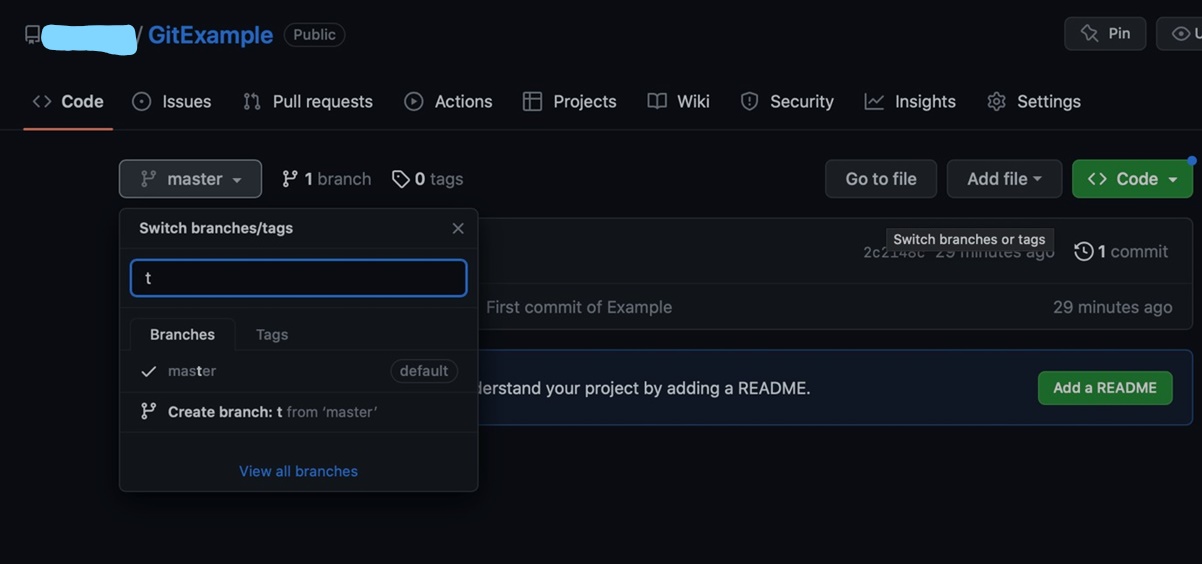This screenshot has height=564, width=1202.
Task: Switch to the Tags tab in popup
Action: pos(272,334)
